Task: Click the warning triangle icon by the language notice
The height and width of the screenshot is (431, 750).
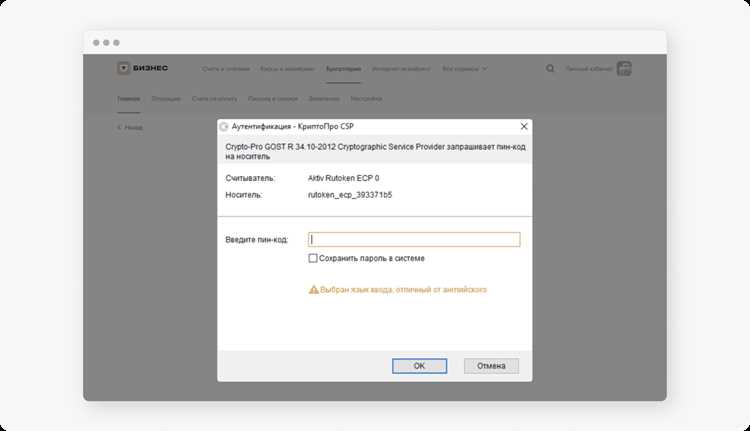Action: (313, 289)
